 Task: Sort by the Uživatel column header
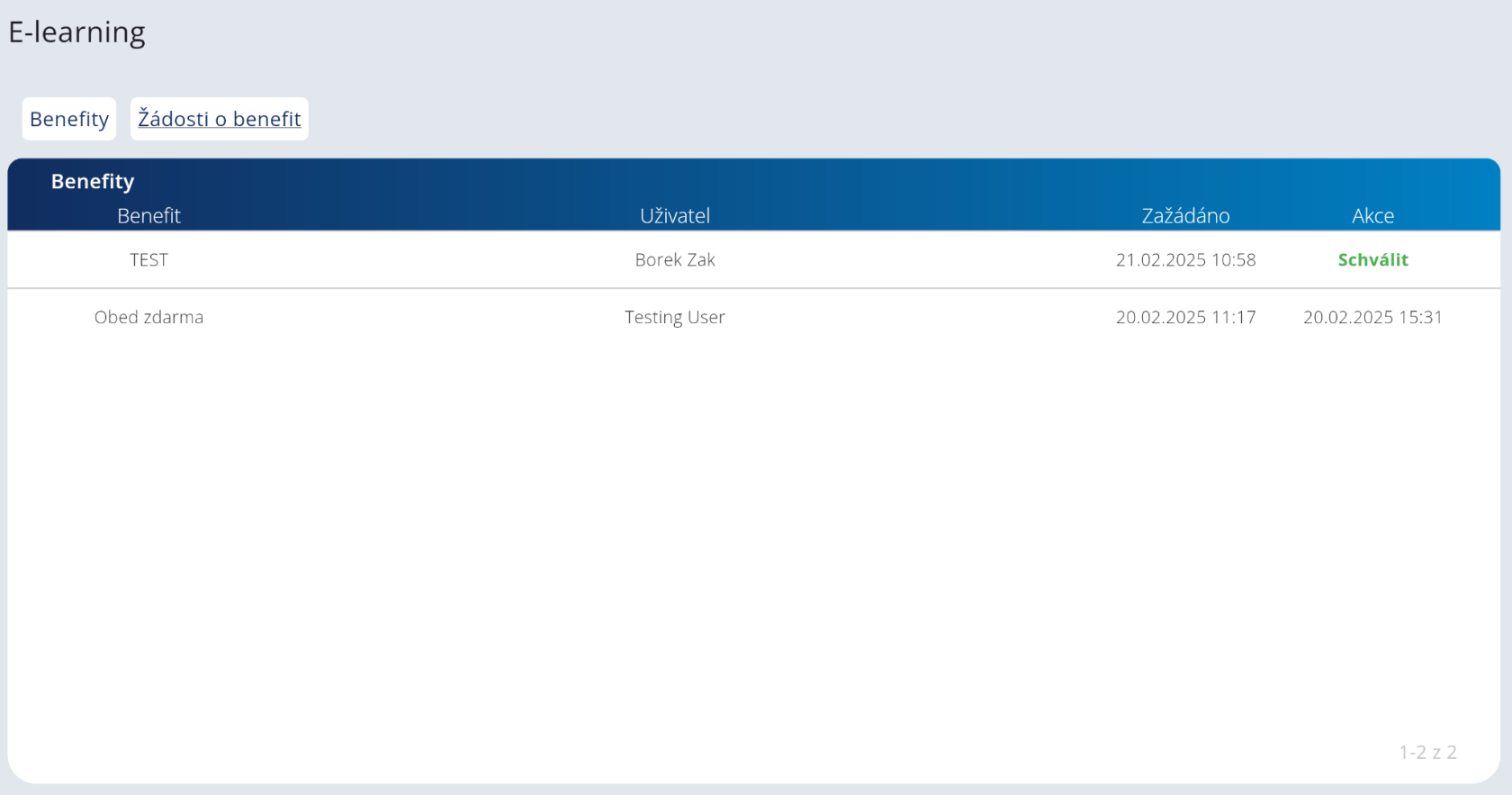coord(674,216)
